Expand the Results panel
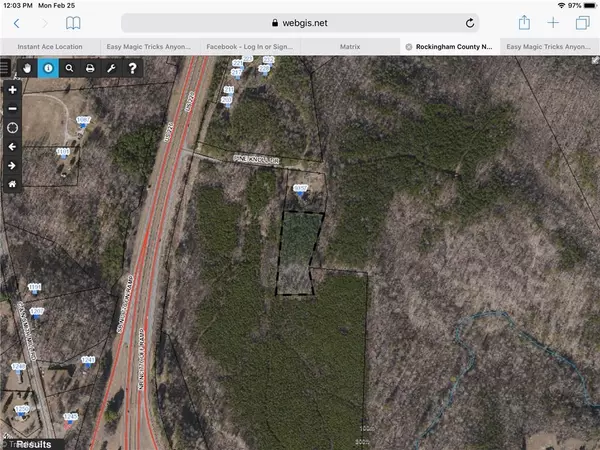This screenshot has width=600, height=450. (x=32, y=444)
